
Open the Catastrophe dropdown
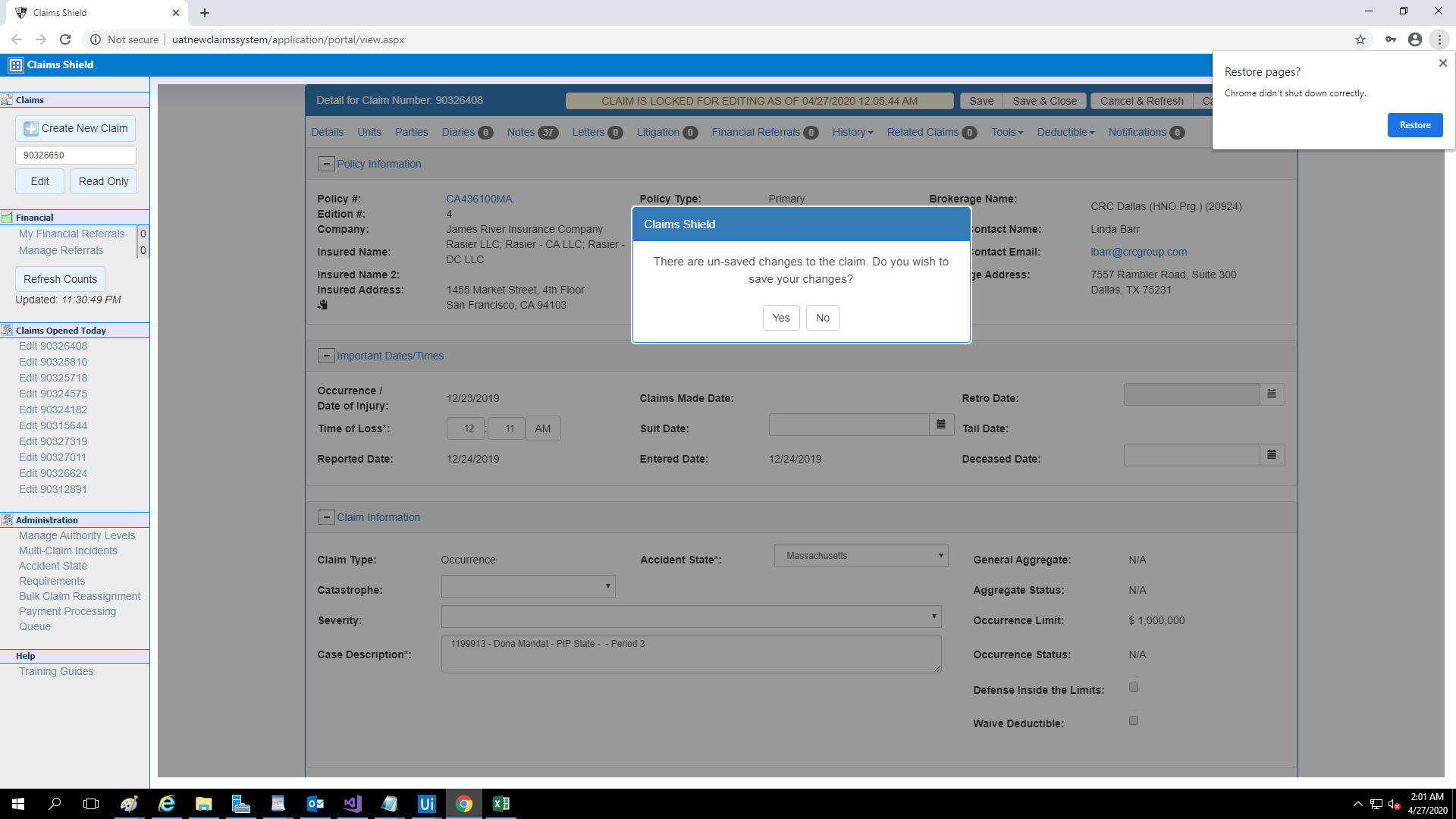click(528, 586)
